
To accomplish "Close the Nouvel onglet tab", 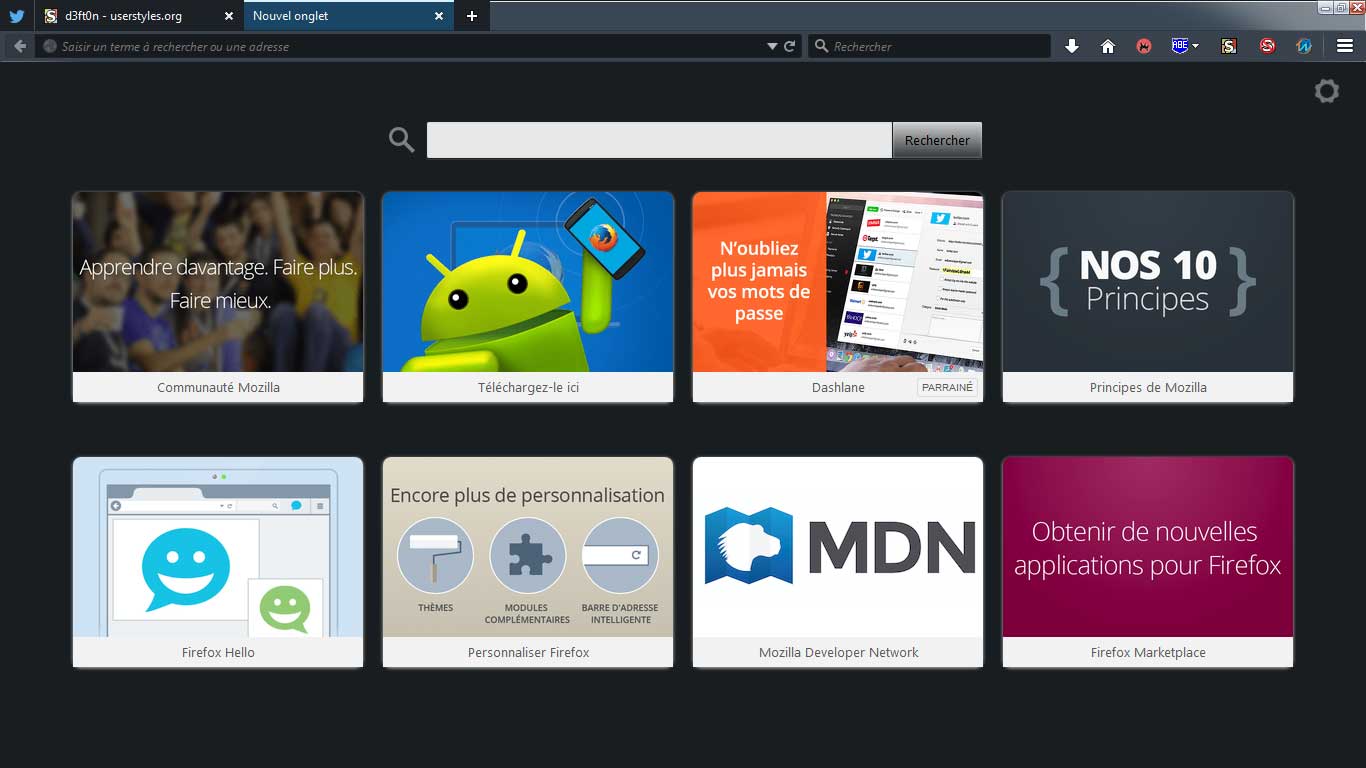I will pos(439,16).
